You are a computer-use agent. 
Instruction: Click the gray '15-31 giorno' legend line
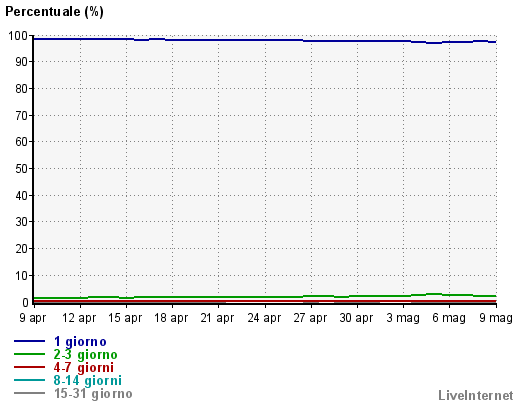pos(29,393)
